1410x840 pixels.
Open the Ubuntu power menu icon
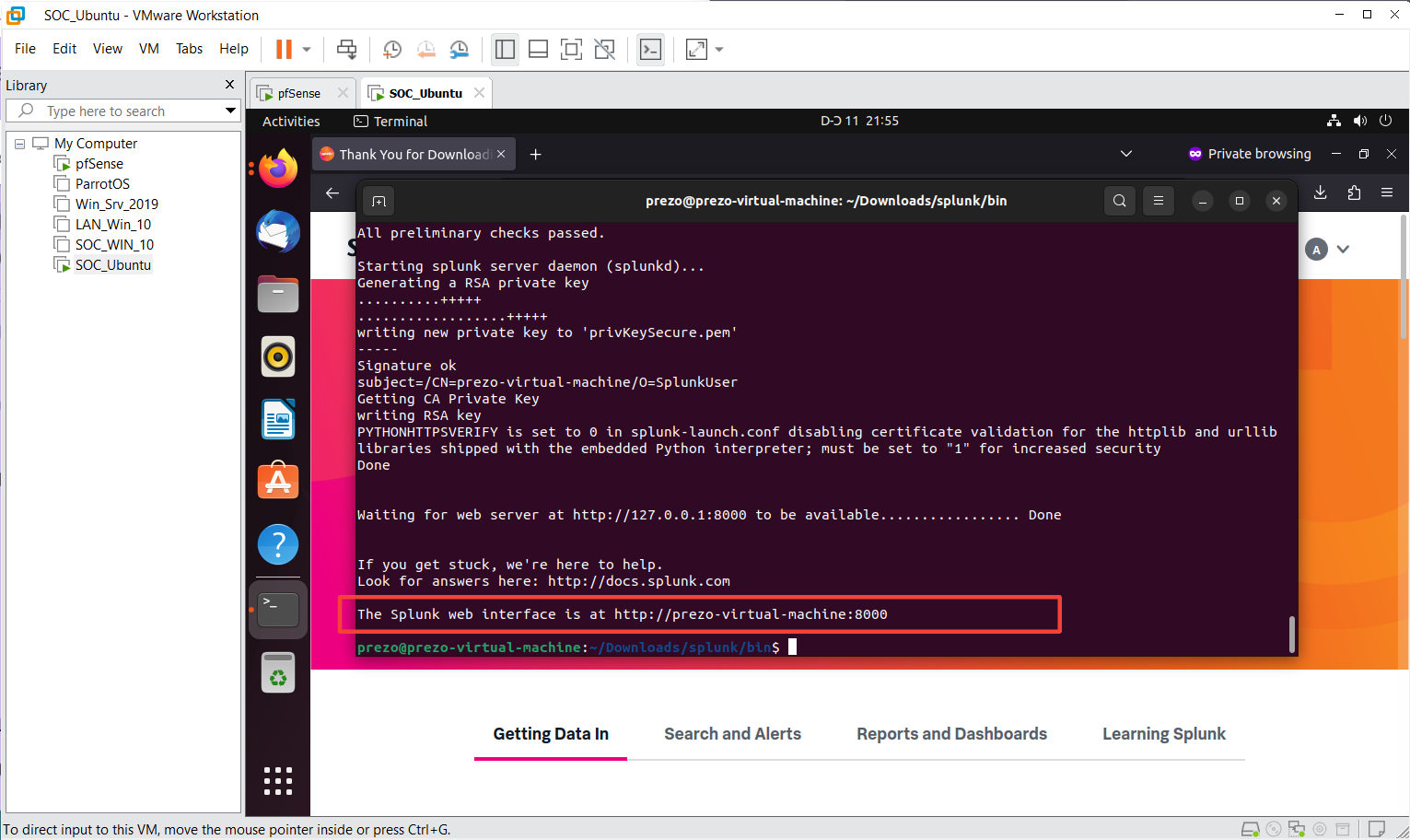coord(1386,121)
